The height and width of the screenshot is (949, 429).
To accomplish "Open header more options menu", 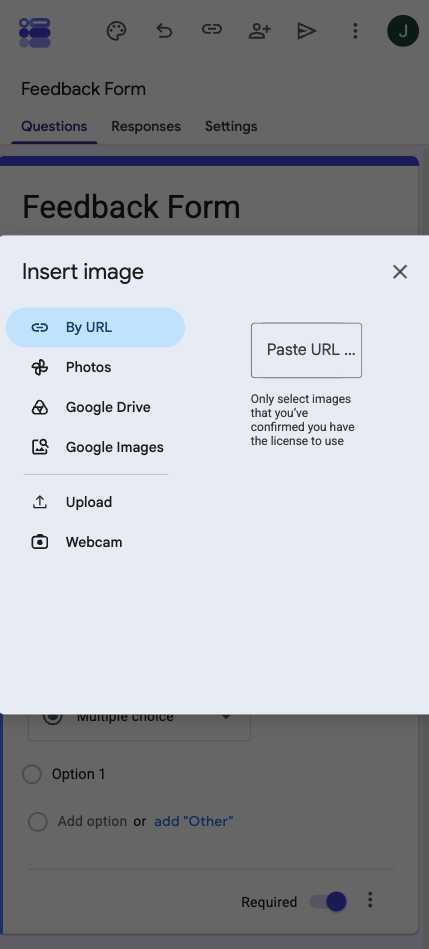I will tap(355, 31).
